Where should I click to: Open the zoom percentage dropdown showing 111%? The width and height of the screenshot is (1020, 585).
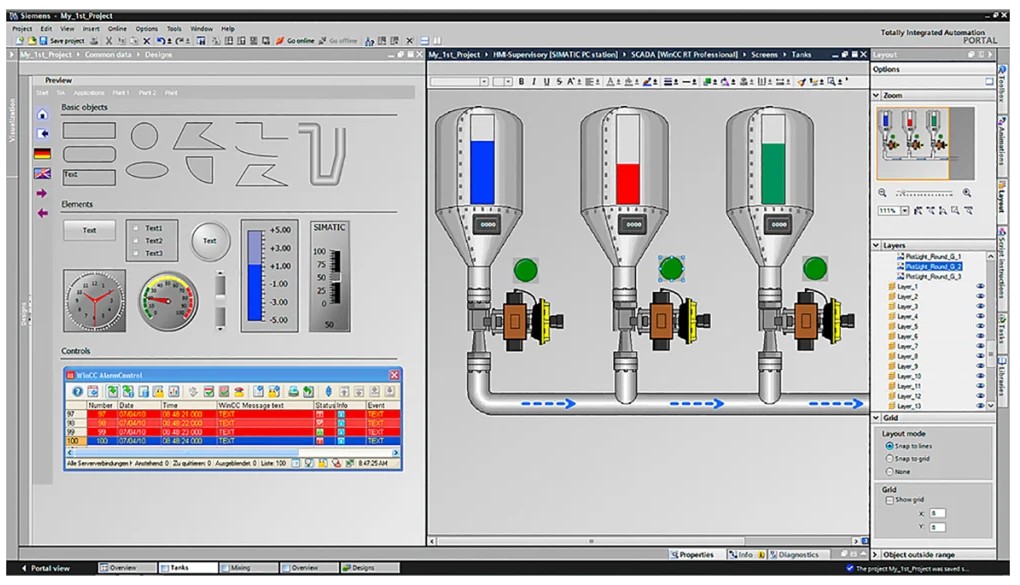[x=906, y=210]
